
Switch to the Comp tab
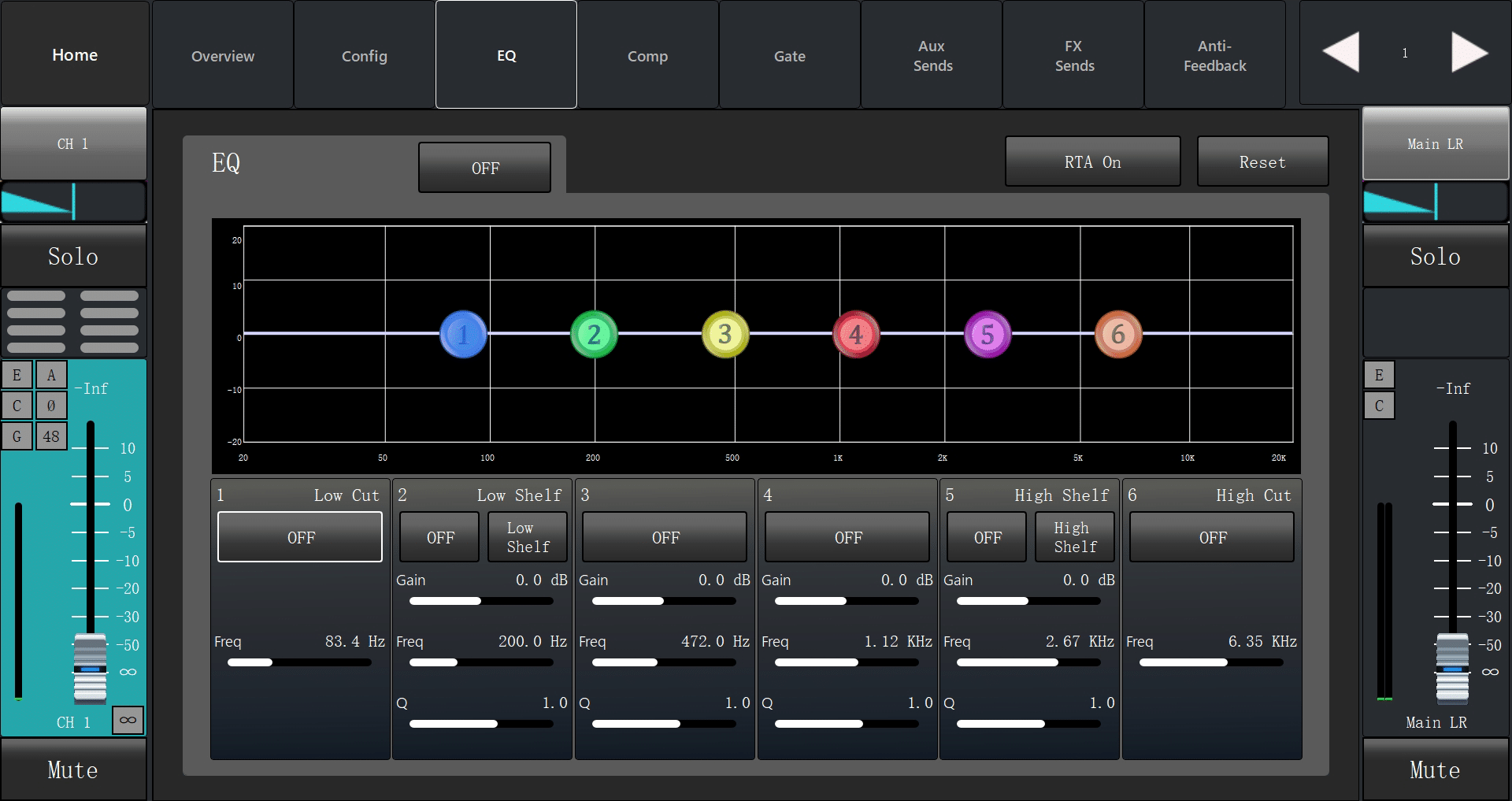[647, 55]
